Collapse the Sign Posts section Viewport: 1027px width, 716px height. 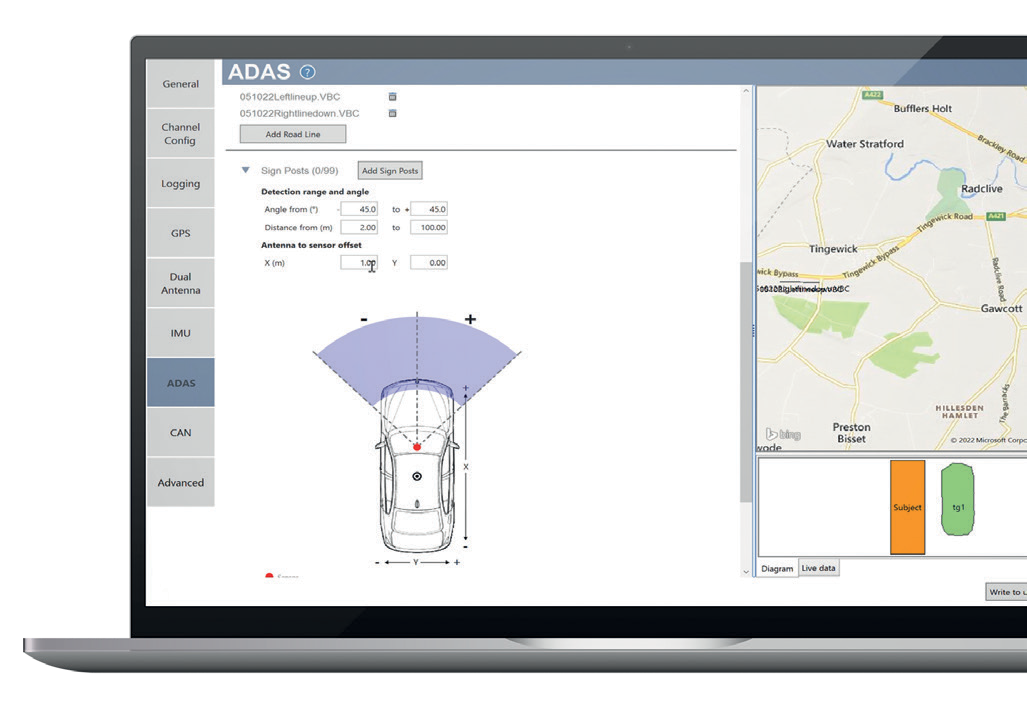pos(245,170)
